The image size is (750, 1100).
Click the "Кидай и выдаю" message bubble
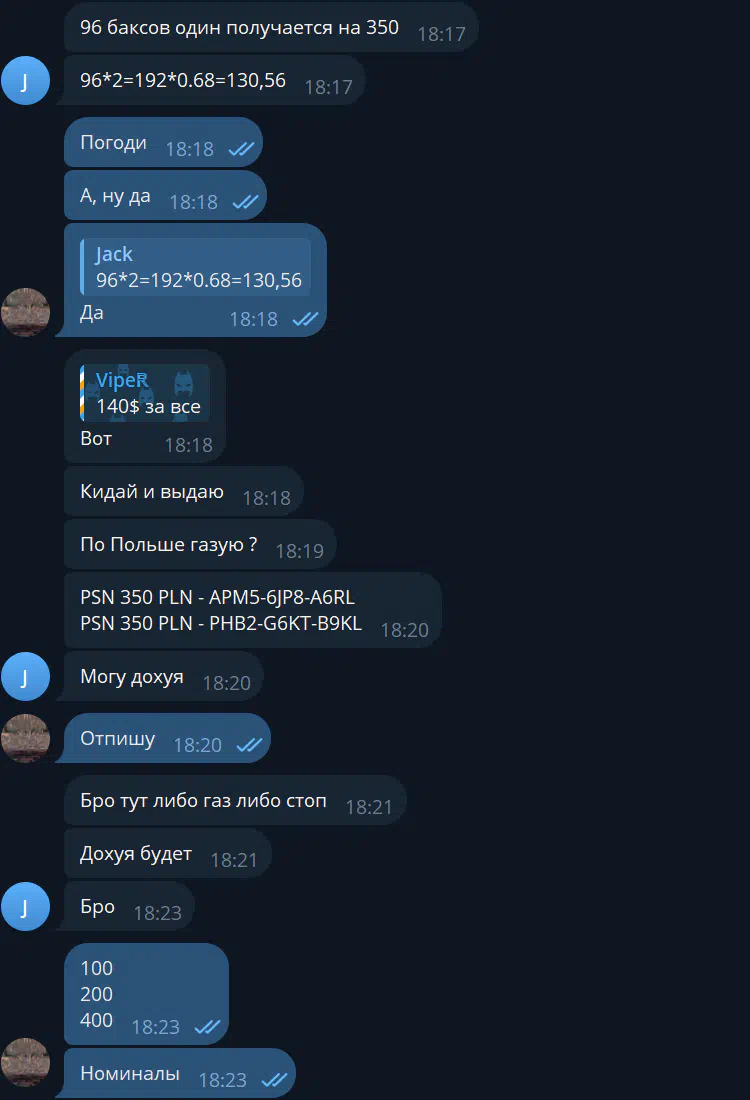(x=183, y=492)
